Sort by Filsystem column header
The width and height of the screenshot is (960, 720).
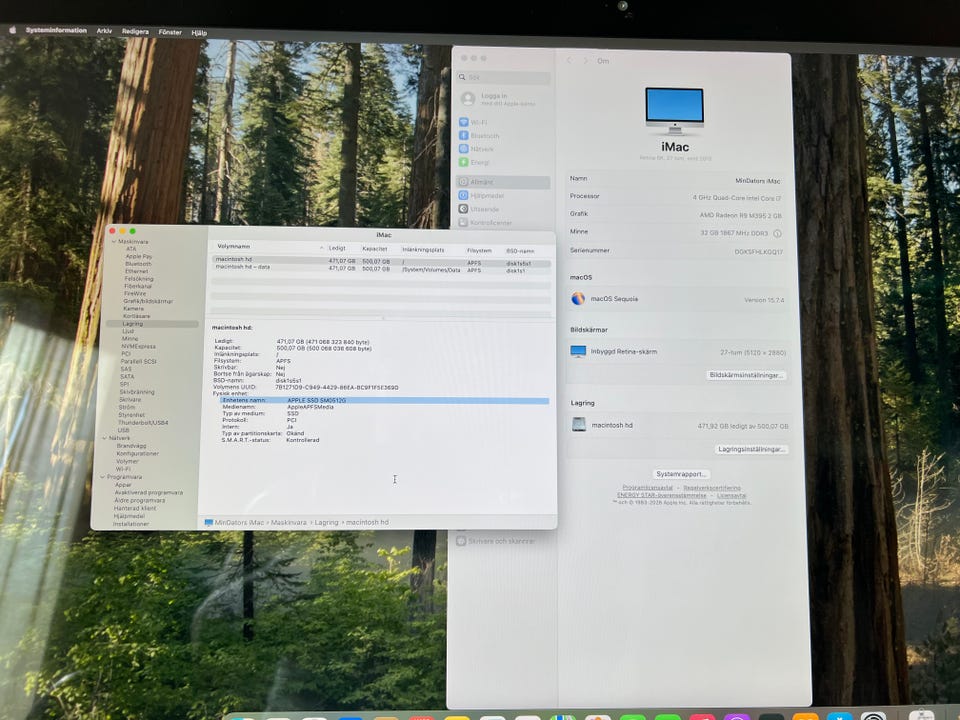point(479,250)
